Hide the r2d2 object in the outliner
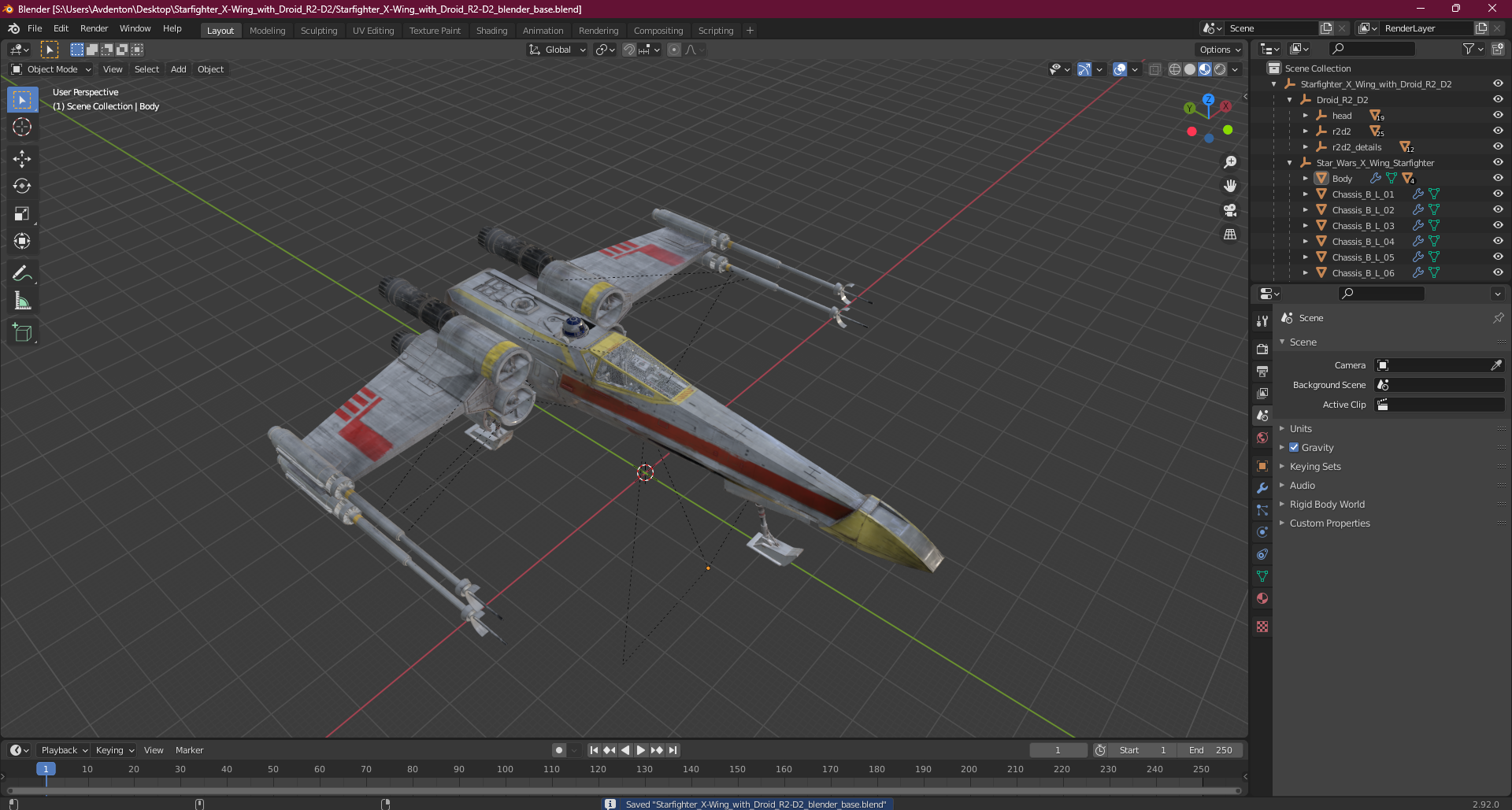The width and height of the screenshot is (1512, 810). pyautogui.click(x=1498, y=131)
